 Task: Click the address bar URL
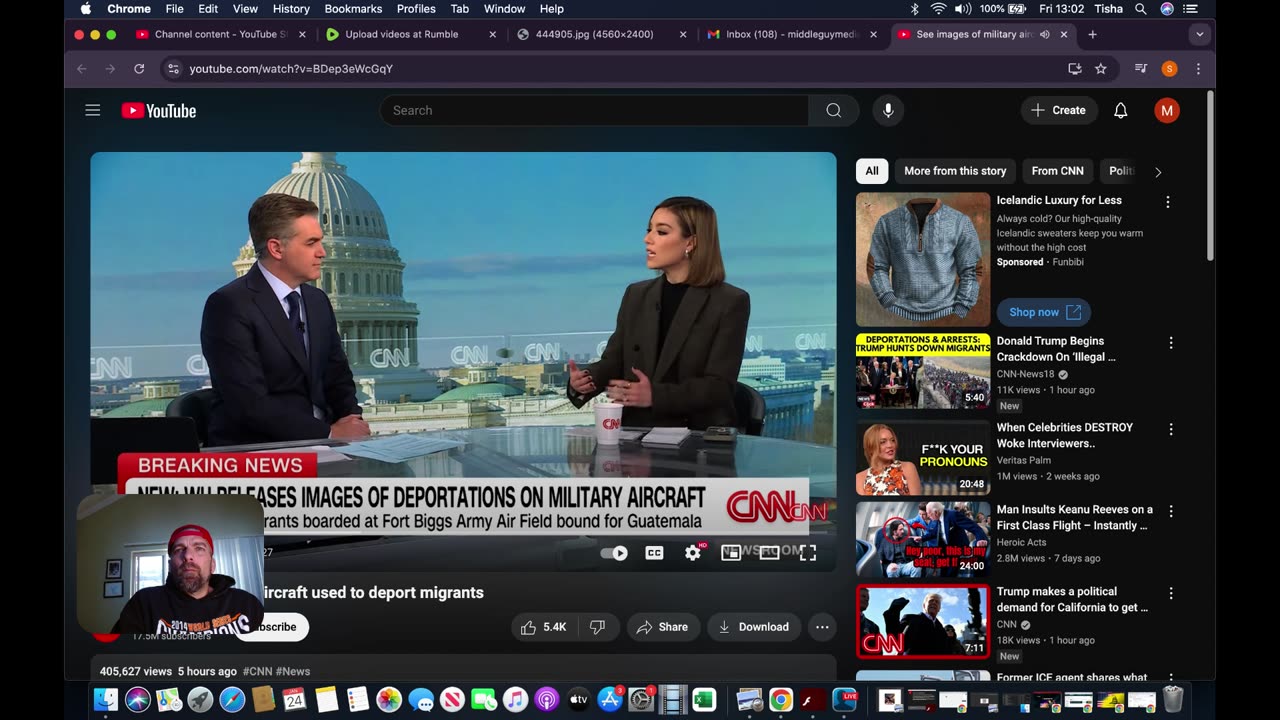291,69
